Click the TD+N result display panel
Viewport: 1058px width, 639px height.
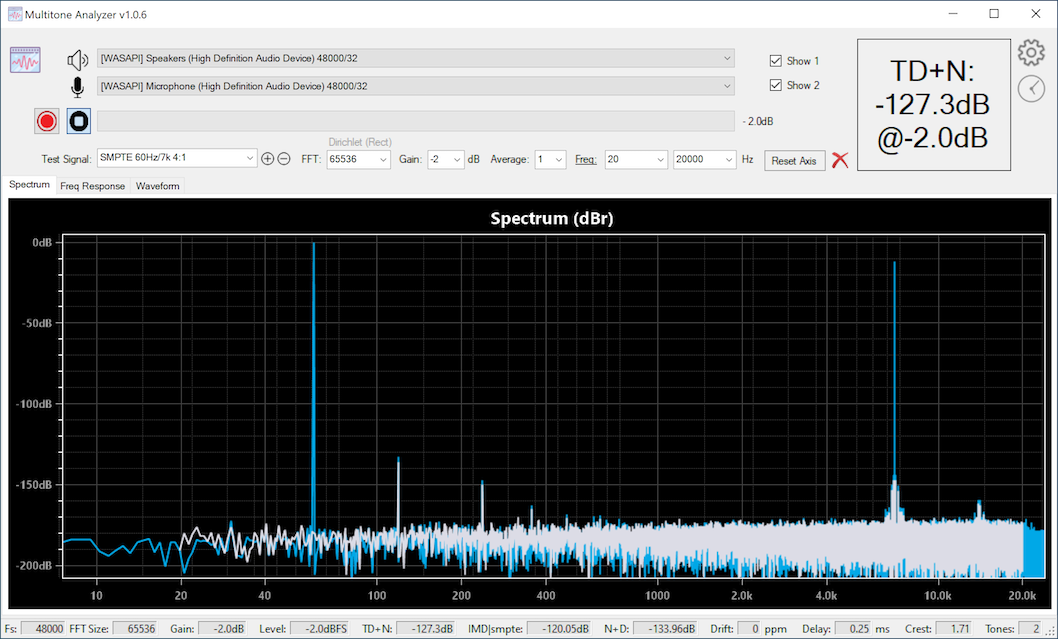[934, 105]
